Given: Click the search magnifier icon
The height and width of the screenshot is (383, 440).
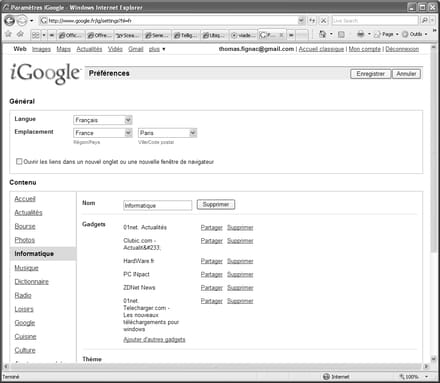Looking at the screenshot, I should [425, 21].
